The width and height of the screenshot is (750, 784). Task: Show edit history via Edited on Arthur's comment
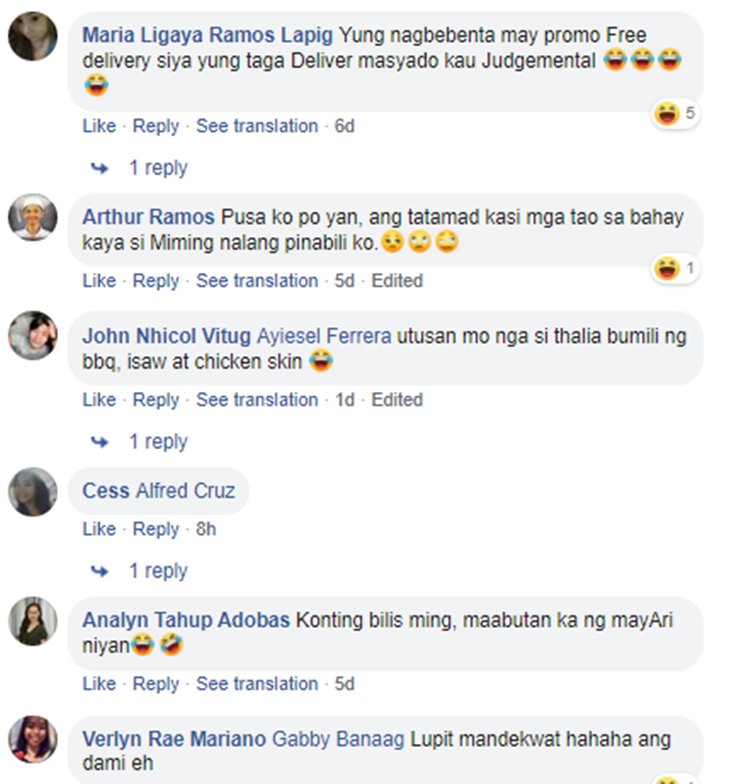397,280
